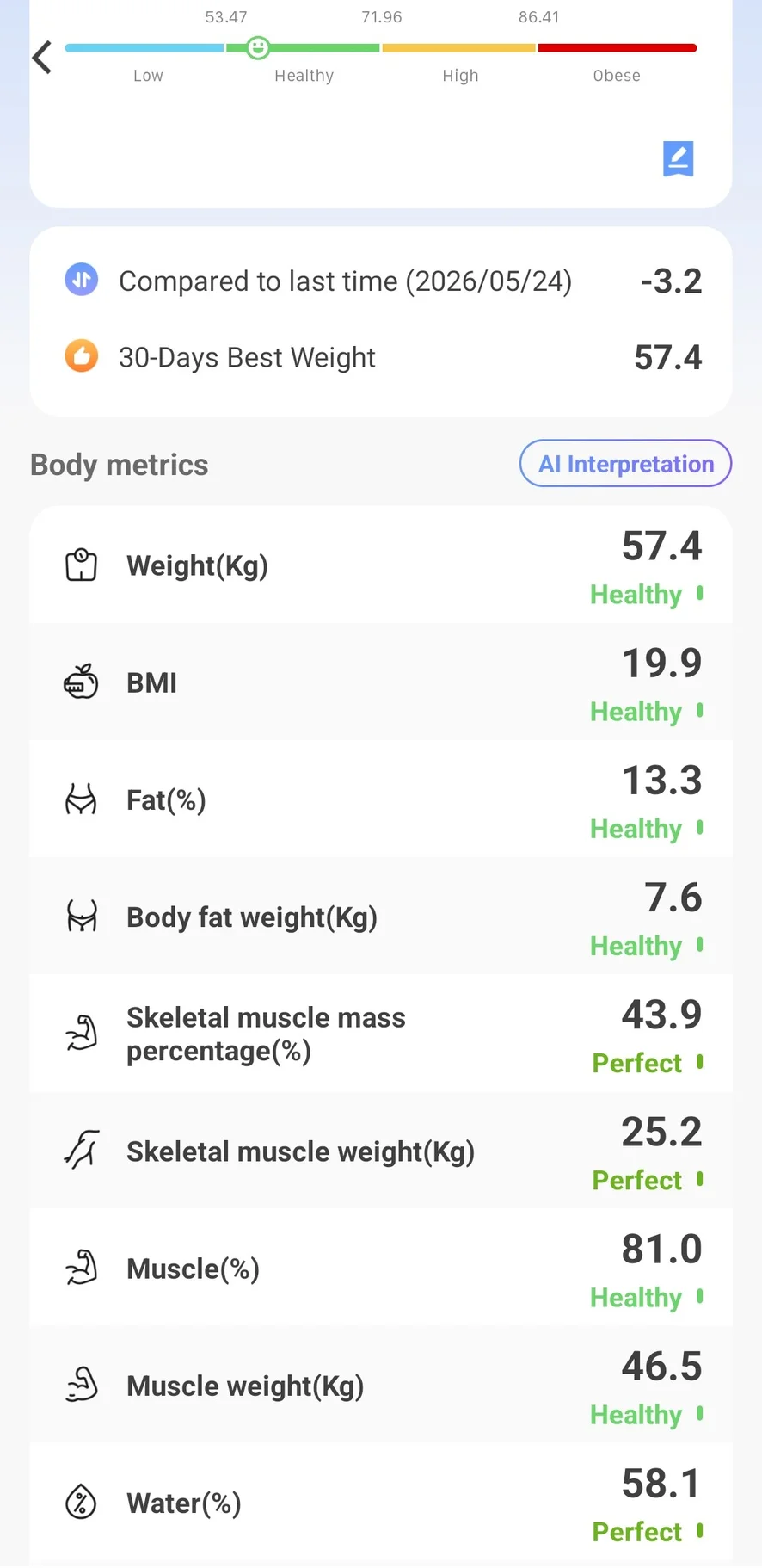This screenshot has height=1568, width=762.
Task: Select the Muscle(%) row
Action: [x=381, y=1268]
